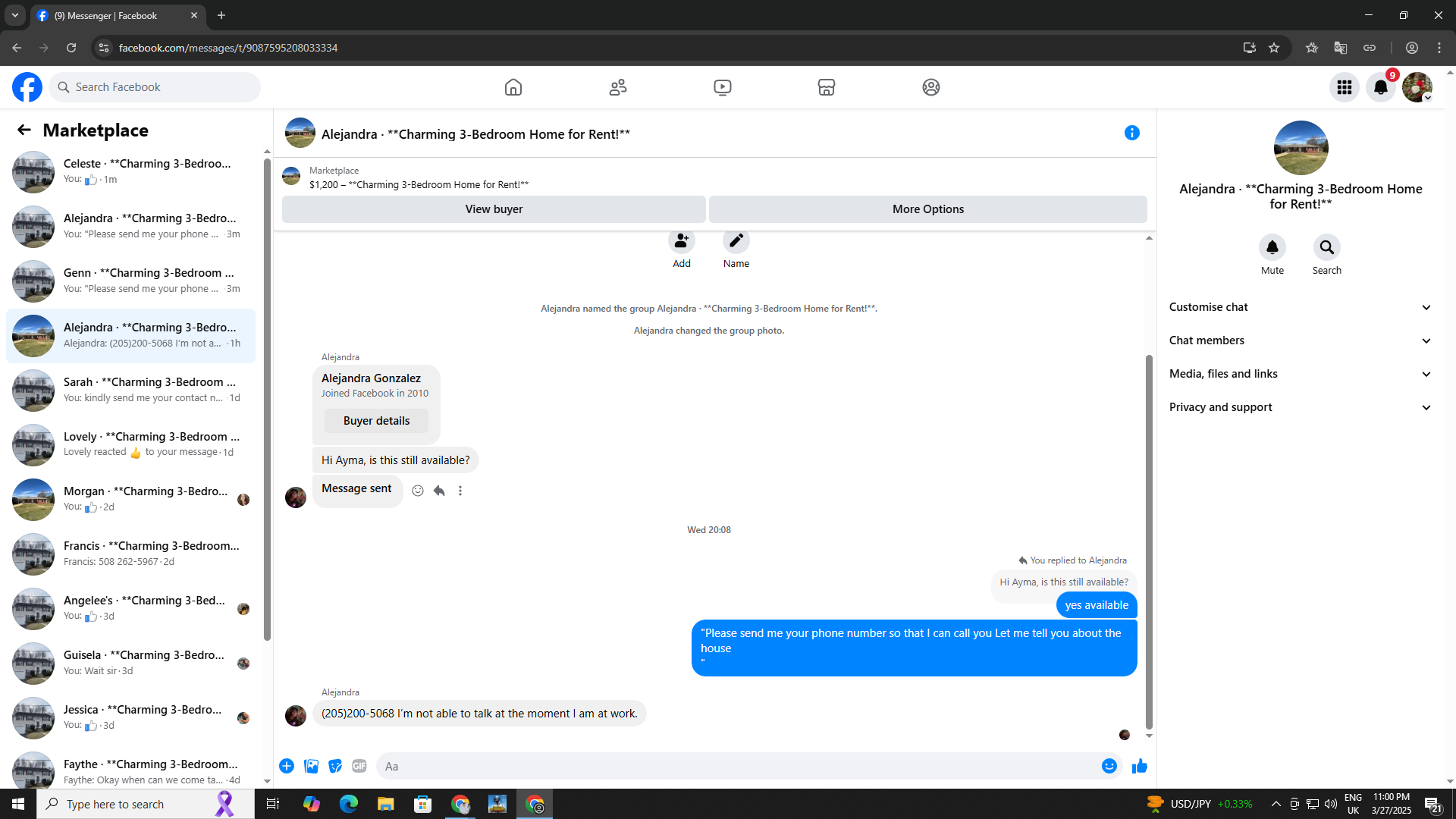The width and height of the screenshot is (1456, 819).
Task: Open the notifications bell with 9 badge
Action: [x=1381, y=87]
